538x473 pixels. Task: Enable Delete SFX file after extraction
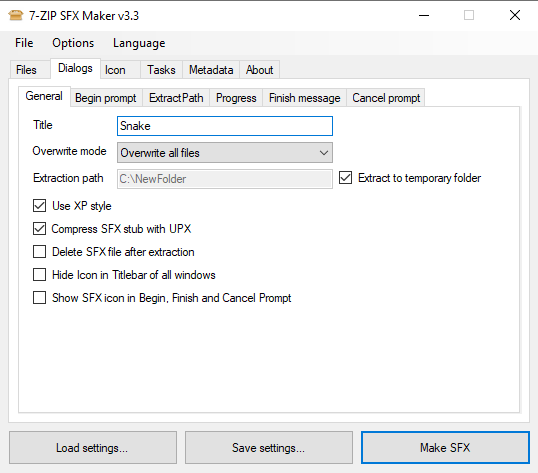pyautogui.click(x=39, y=252)
